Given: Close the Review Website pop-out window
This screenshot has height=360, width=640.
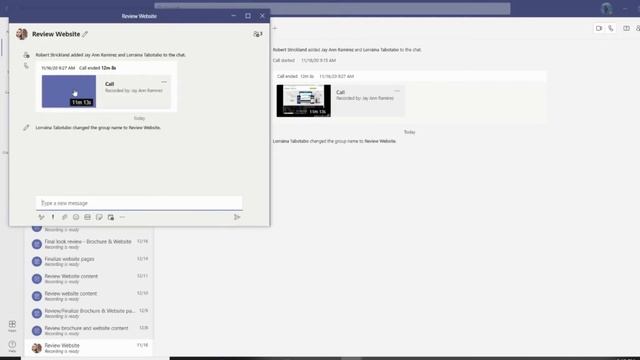Looking at the screenshot, I should (x=262, y=16).
